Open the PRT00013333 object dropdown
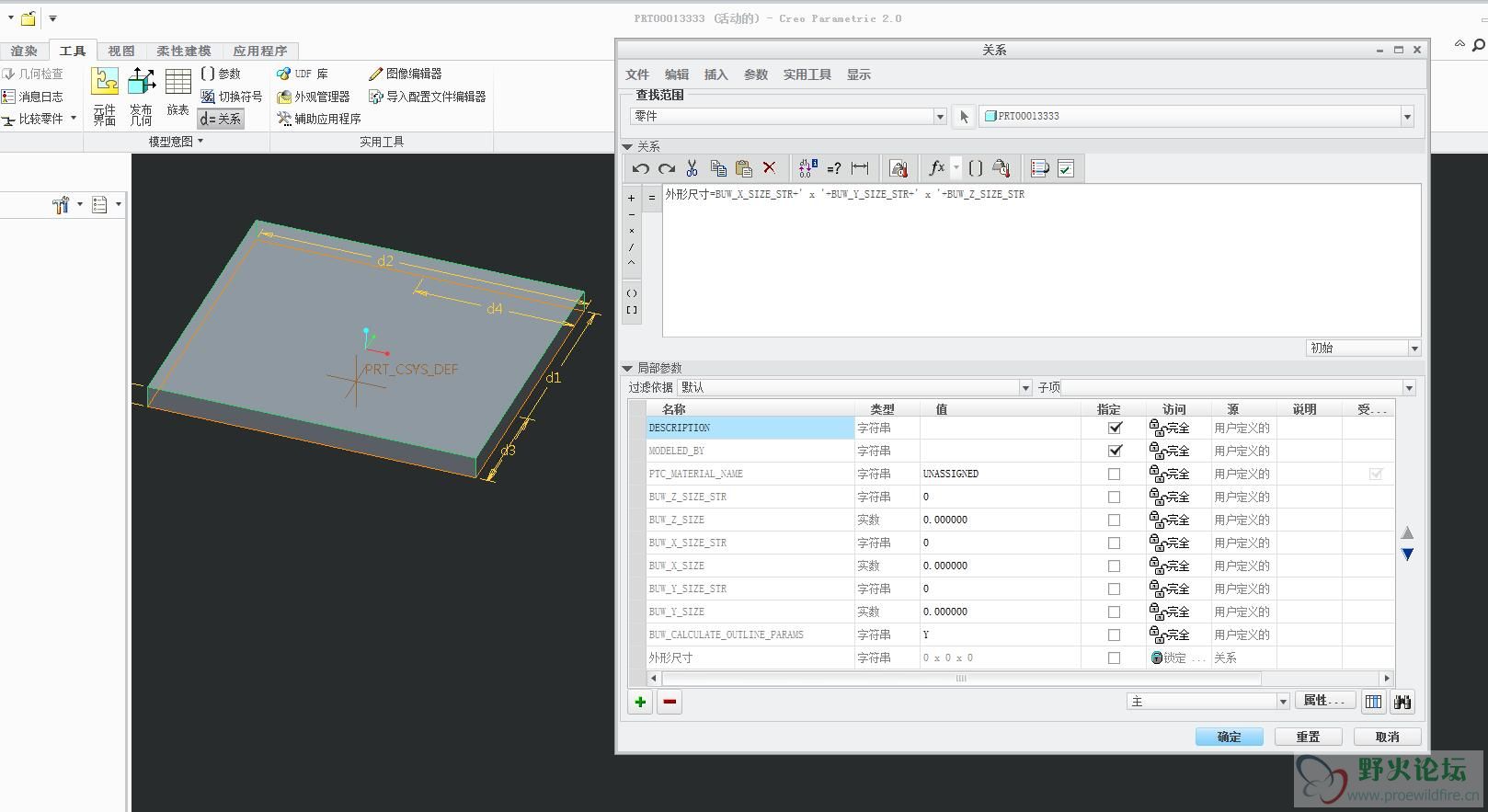1488x812 pixels. pos(1196,116)
